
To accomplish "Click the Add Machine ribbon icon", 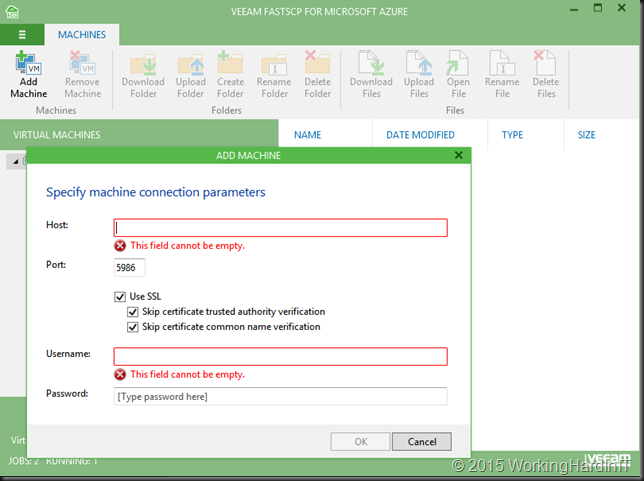I will coord(28,62).
